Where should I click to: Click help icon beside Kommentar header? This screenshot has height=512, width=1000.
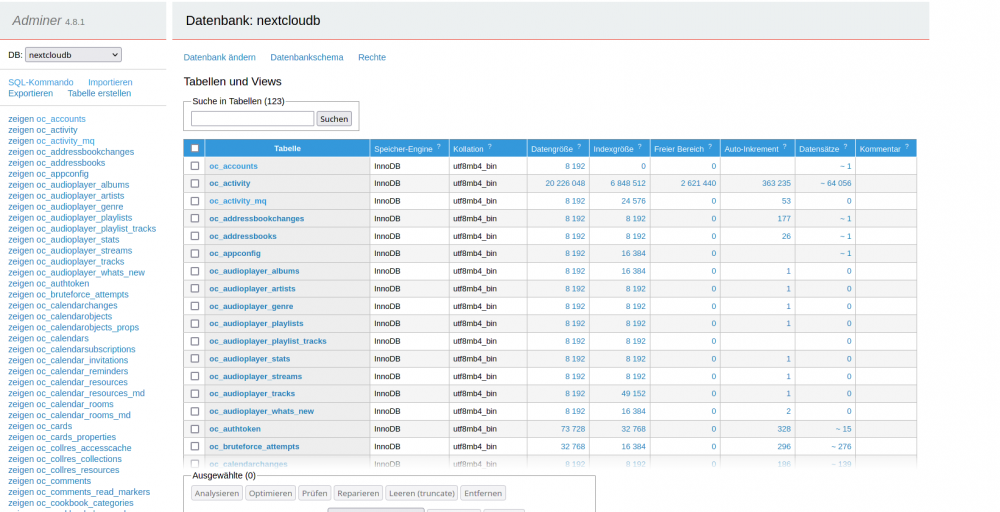pyautogui.click(x=907, y=147)
